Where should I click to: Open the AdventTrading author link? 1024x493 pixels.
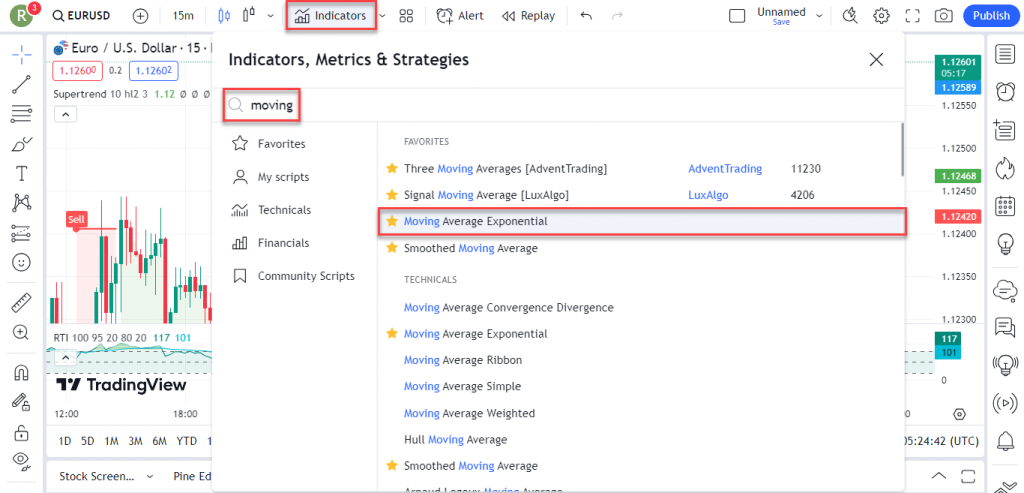[x=724, y=169]
